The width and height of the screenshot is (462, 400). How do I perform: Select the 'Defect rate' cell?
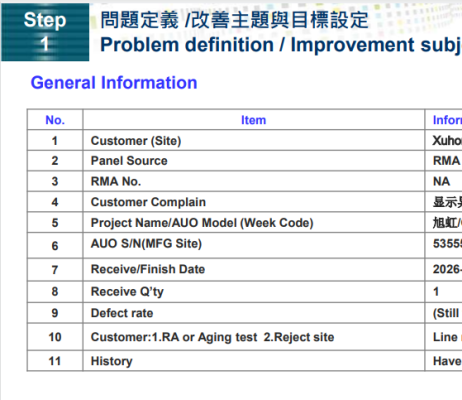[254, 313]
